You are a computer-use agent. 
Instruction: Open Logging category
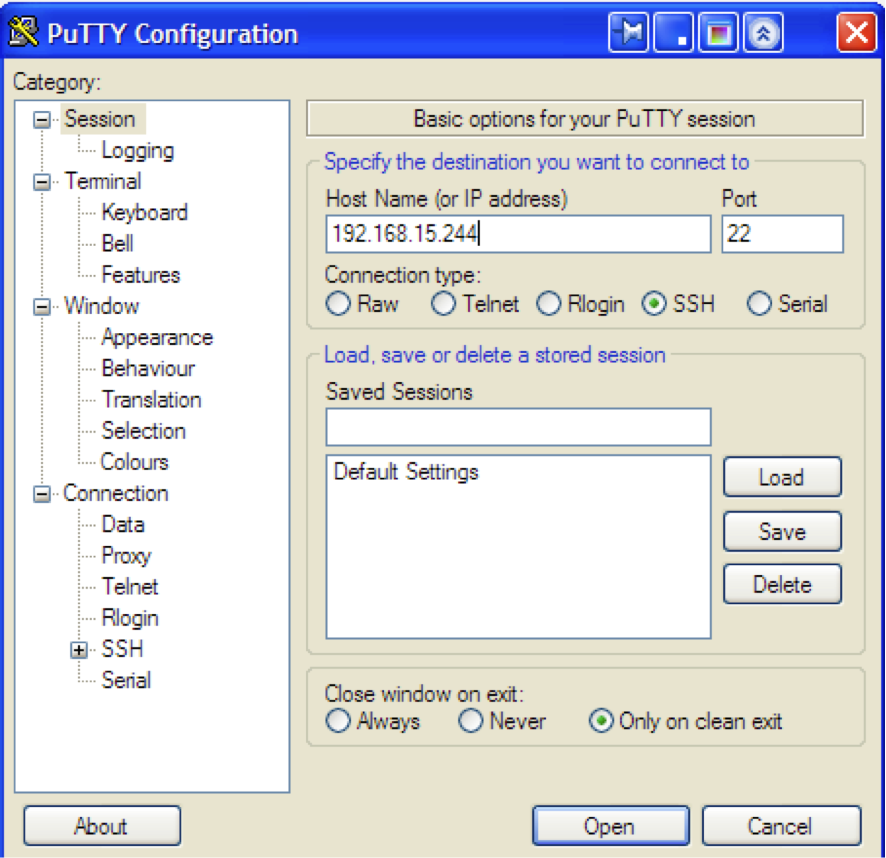(138, 150)
